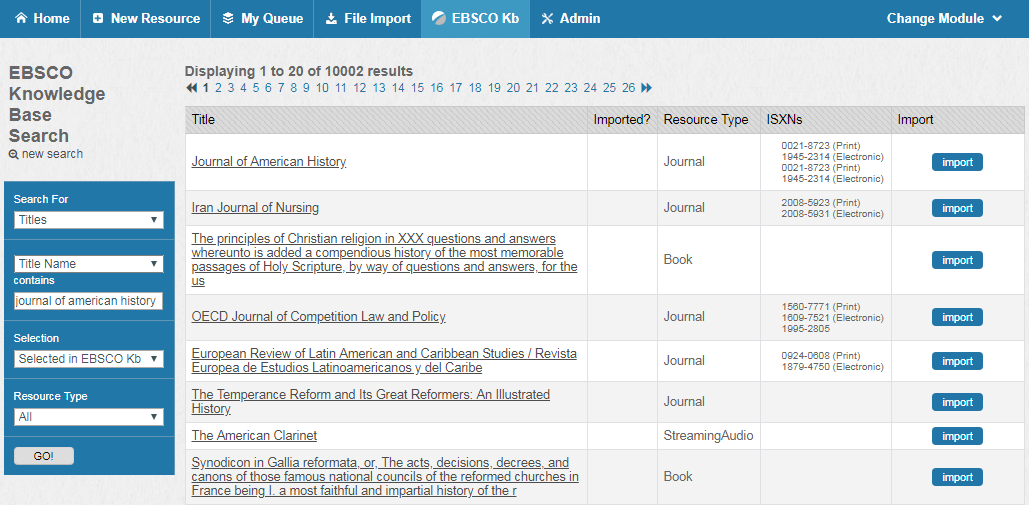Switch to My Queue tab
Screen dimensions: 1029x505
(x=262, y=19)
